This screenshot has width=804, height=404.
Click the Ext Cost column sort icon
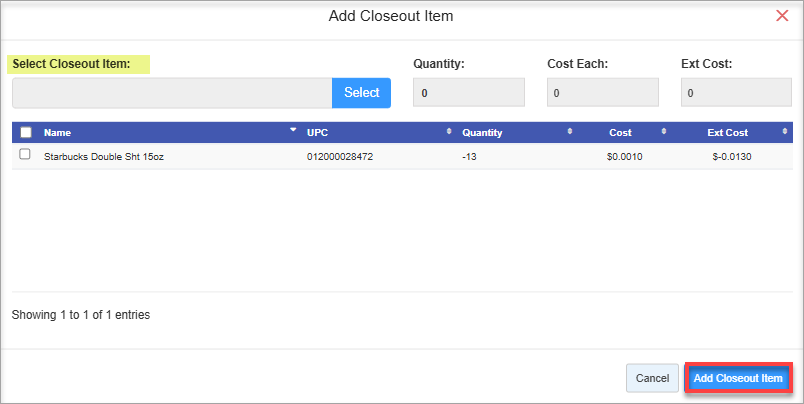pyautogui.click(x=785, y=132)
